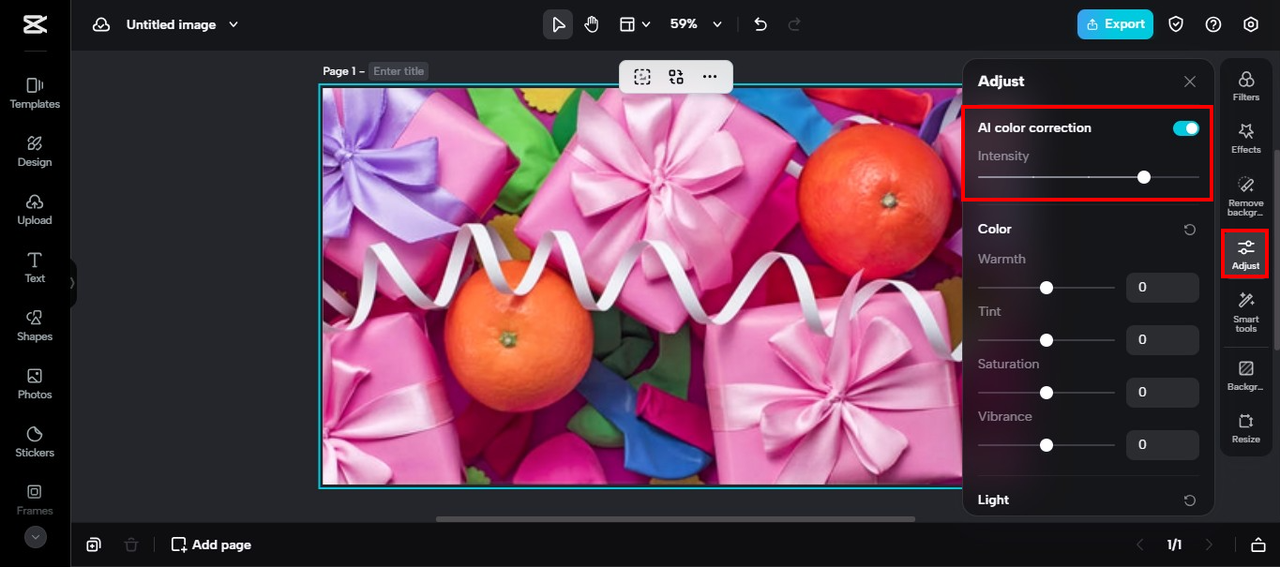
Task: Click the delete page trash icon
Action: pyautogui.click(x=131, y=545)
